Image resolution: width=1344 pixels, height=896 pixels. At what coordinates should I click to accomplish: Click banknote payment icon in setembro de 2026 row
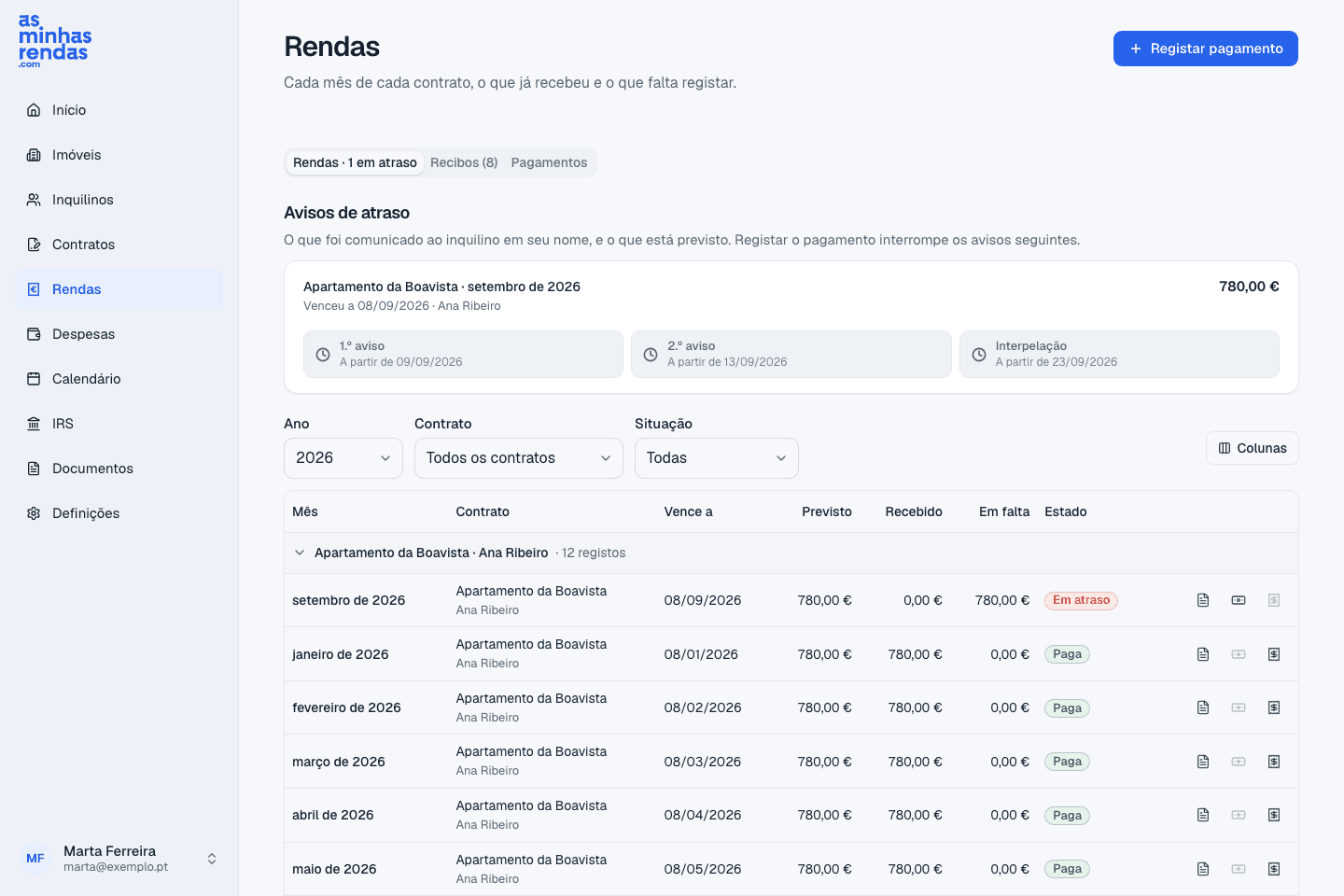click(x=1239, y=600)
